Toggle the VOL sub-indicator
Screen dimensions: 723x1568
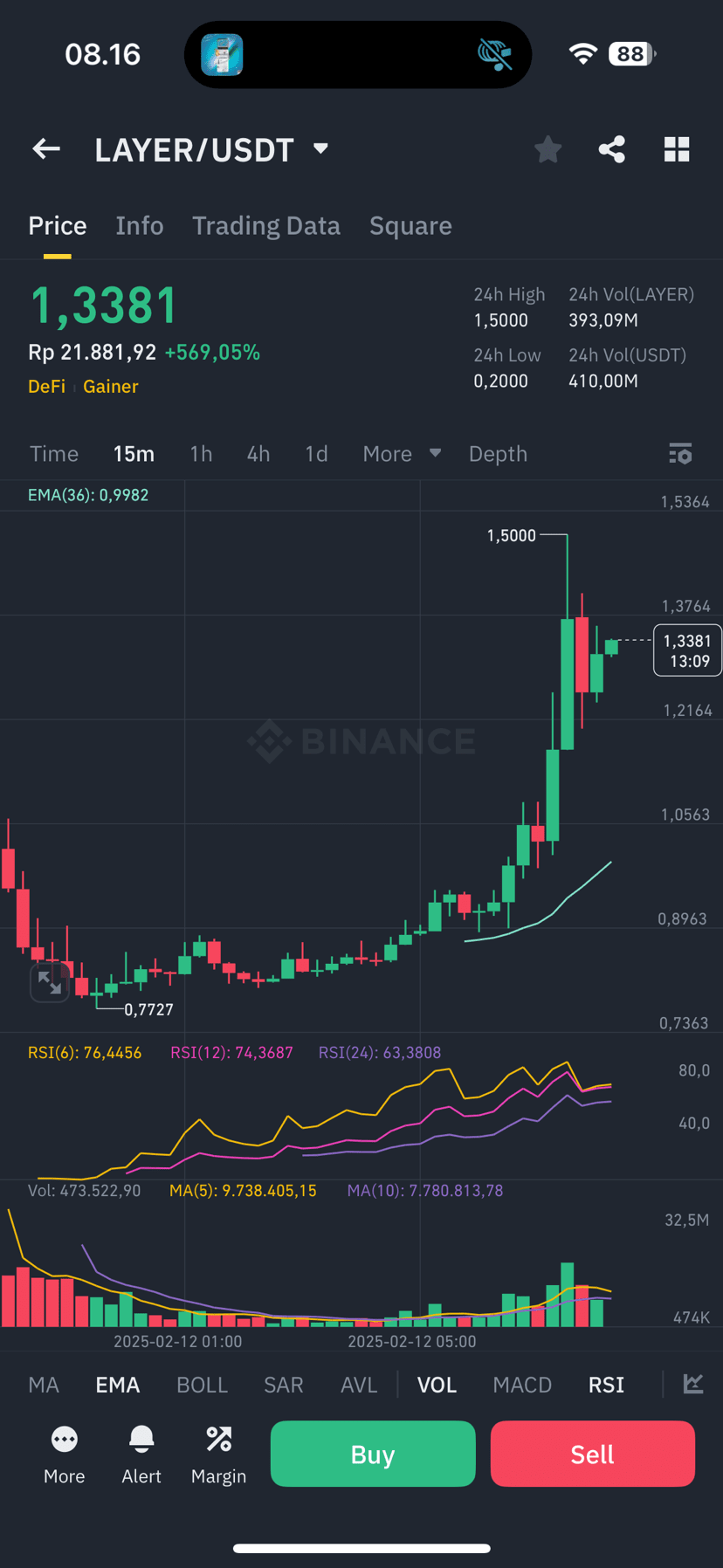[437, 1385]
